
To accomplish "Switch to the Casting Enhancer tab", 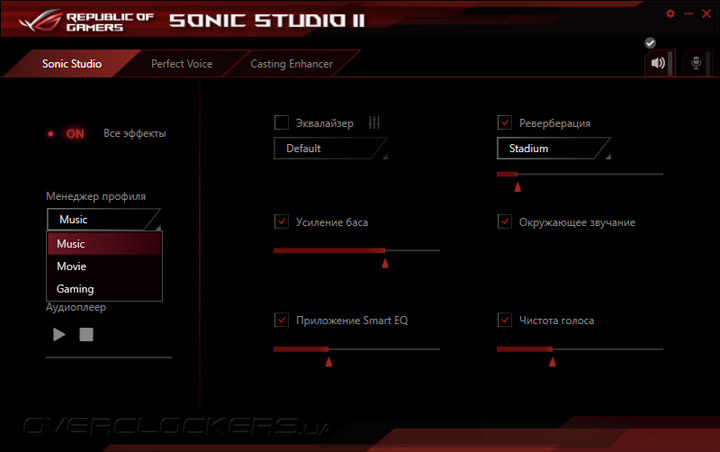I will [292, 64].
